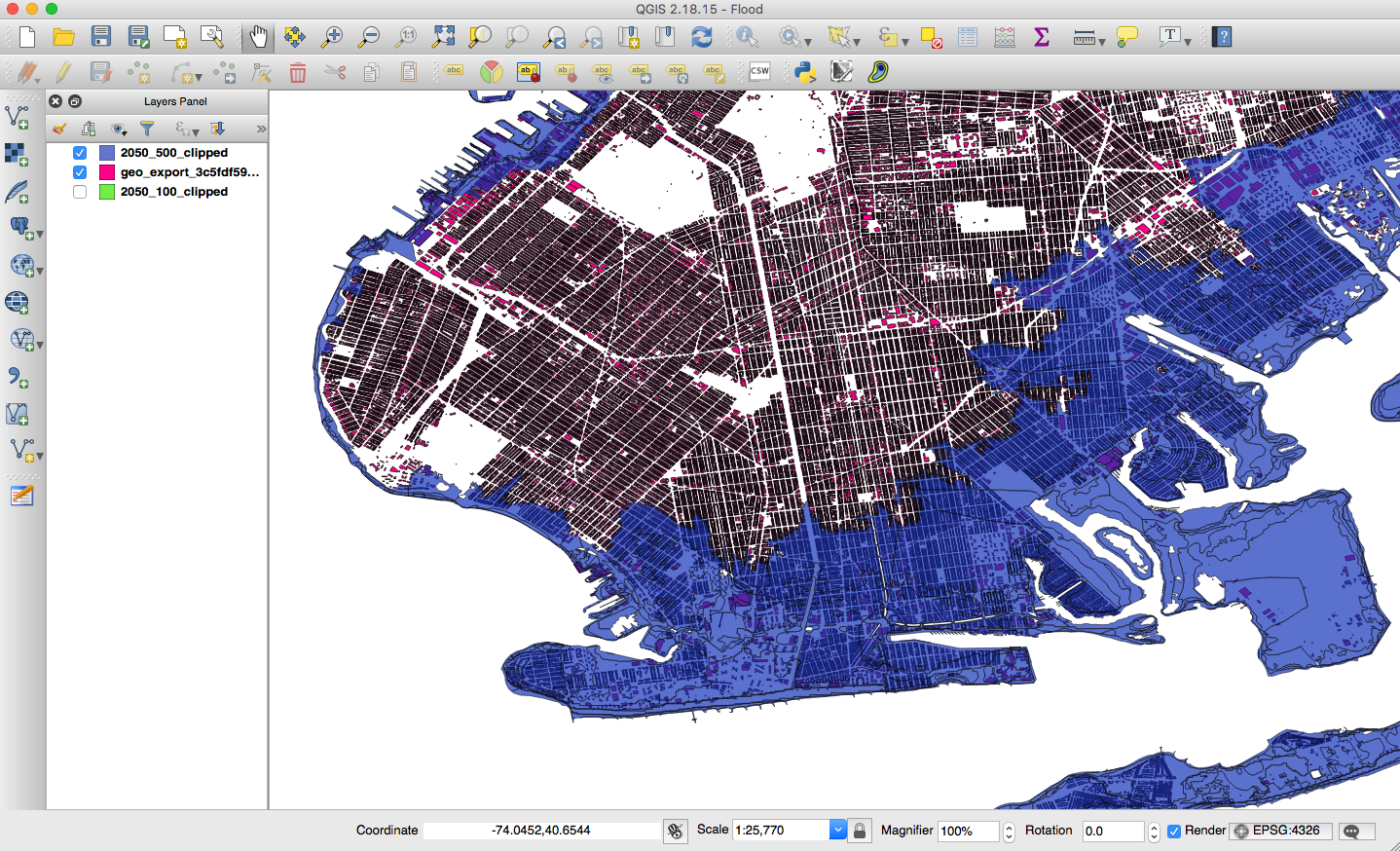Click the Refresh map icon
This screenshot has width=1400, height=851.
tap(701, 37)
